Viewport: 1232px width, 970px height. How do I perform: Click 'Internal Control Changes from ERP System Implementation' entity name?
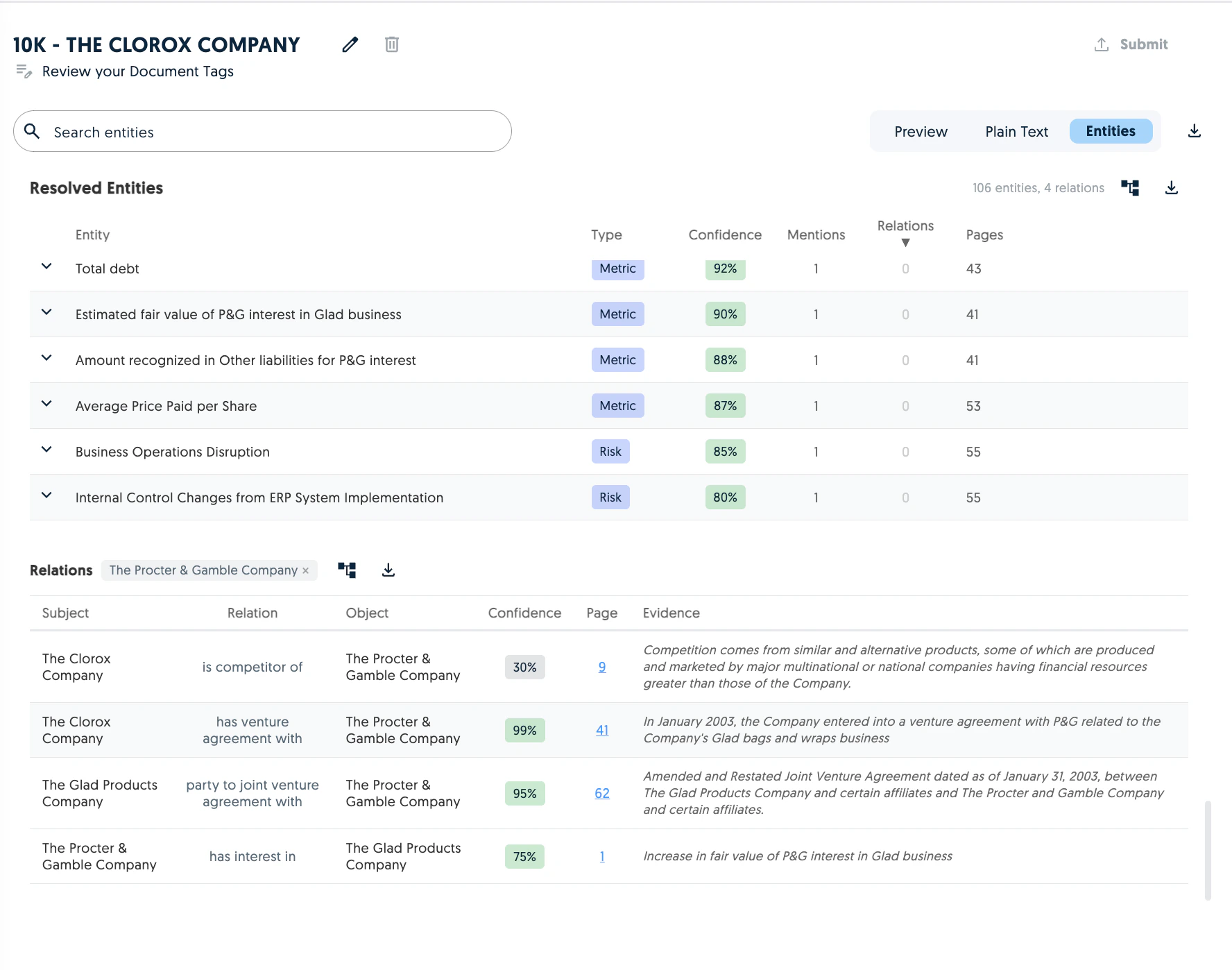pyautogui.click(x=259, y=497)
